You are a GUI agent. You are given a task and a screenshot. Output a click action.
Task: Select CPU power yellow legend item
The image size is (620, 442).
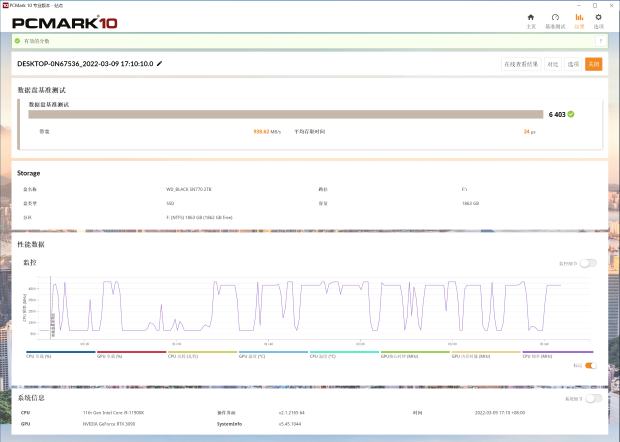point(202,354)
